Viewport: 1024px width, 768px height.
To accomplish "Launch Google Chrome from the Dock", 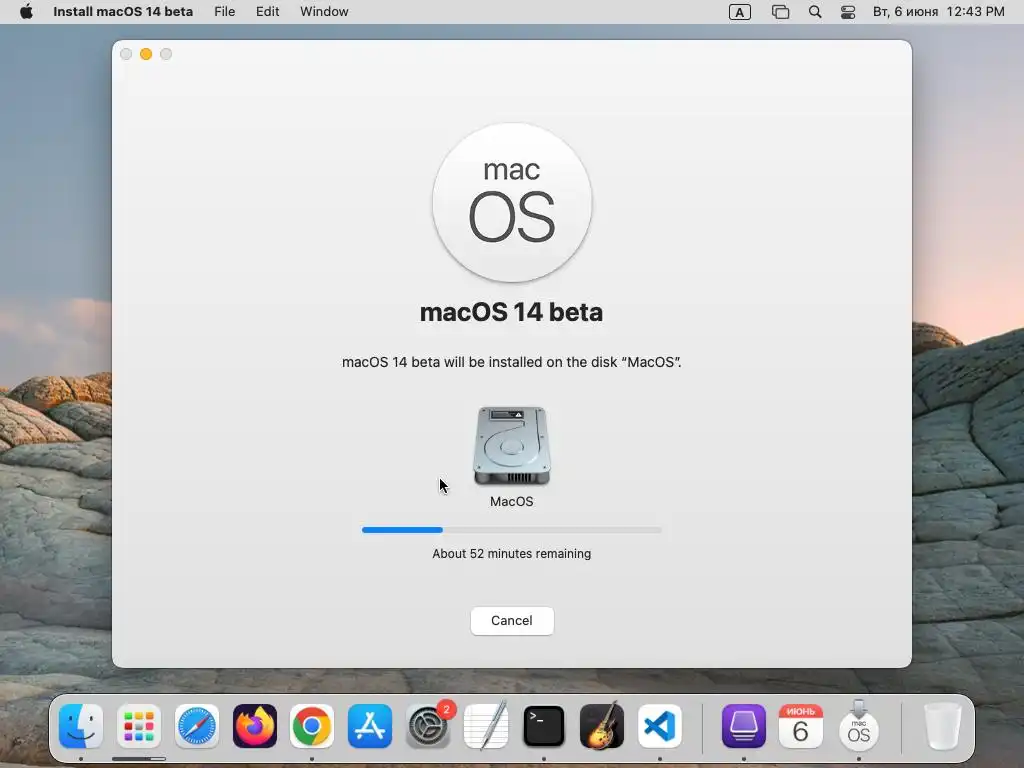I will (x=312, y=726).
